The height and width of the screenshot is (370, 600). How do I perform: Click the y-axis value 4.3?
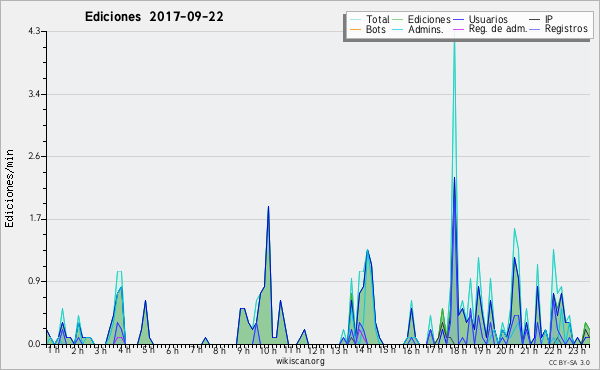[34, 31]
